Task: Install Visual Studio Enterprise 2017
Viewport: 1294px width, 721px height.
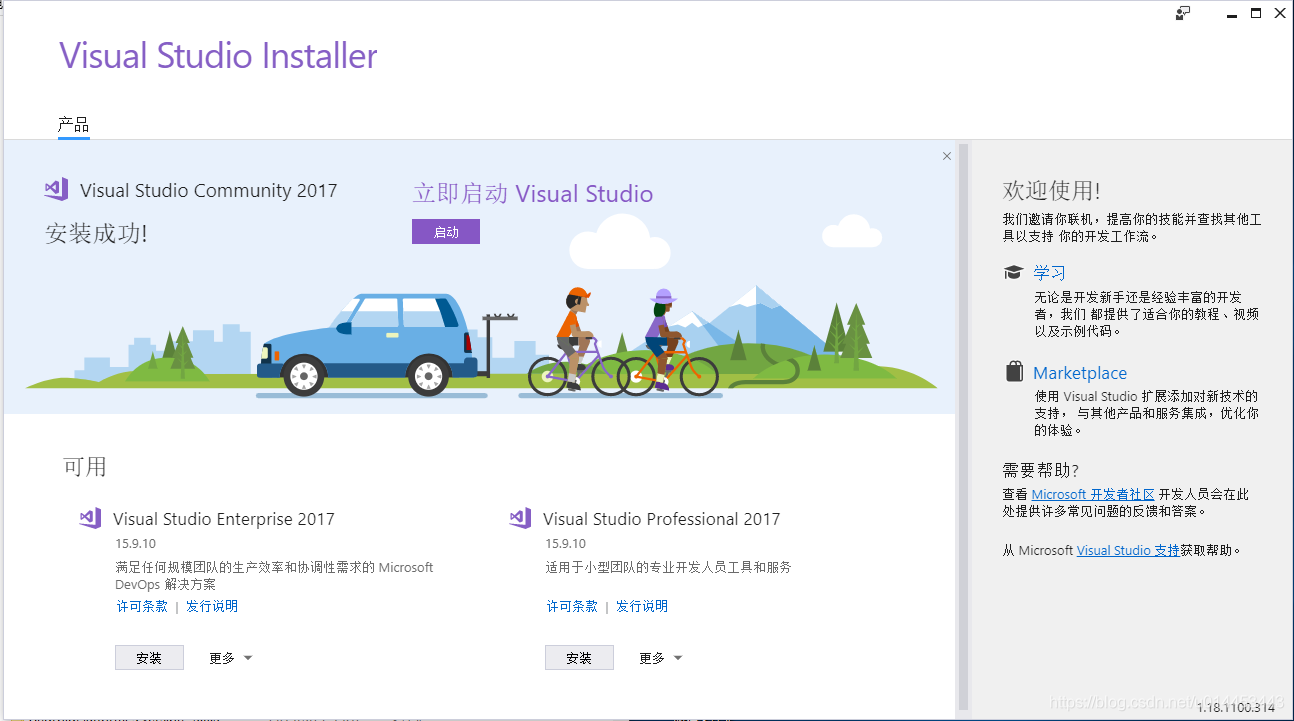Action: click(x=149, y=658)
